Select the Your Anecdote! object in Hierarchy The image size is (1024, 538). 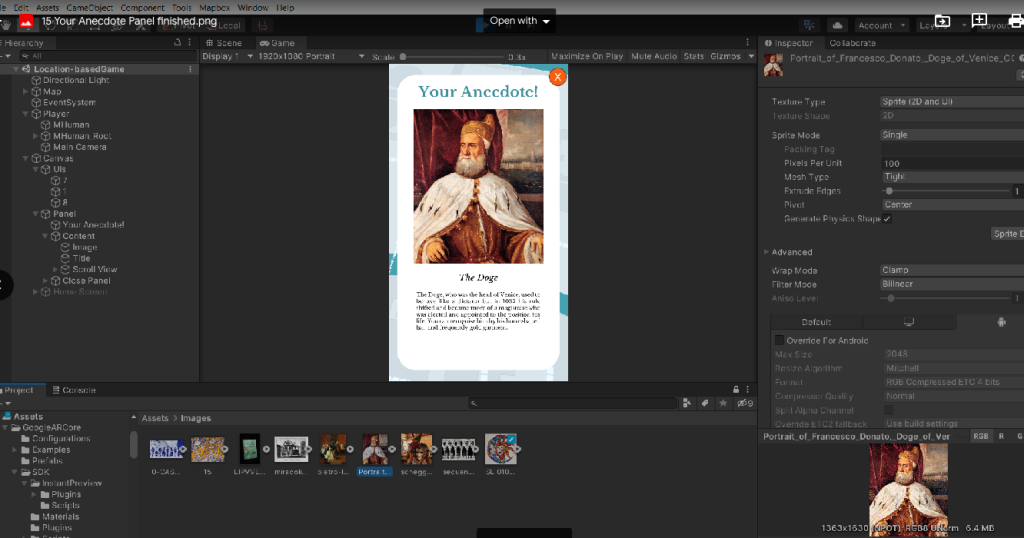coord(93,225)
